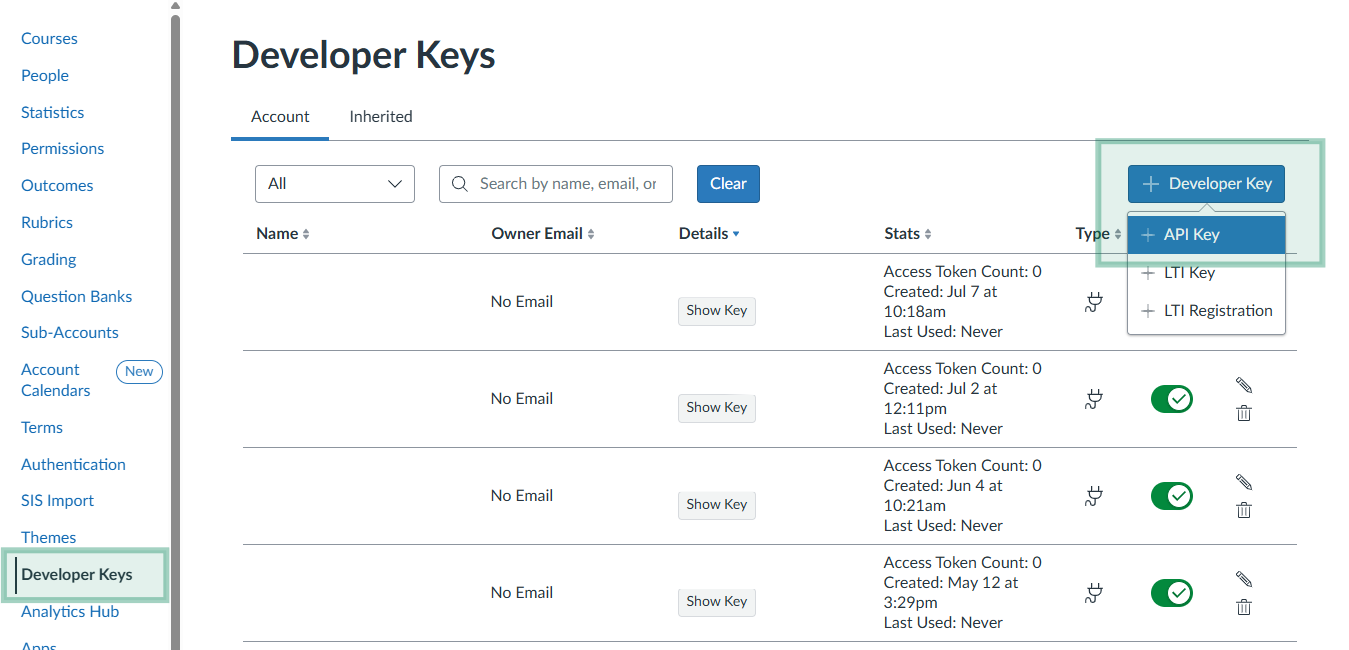This screenshot has width=1349, height=650.
Task: Open Courses in the sidebar
Action: 49,39
